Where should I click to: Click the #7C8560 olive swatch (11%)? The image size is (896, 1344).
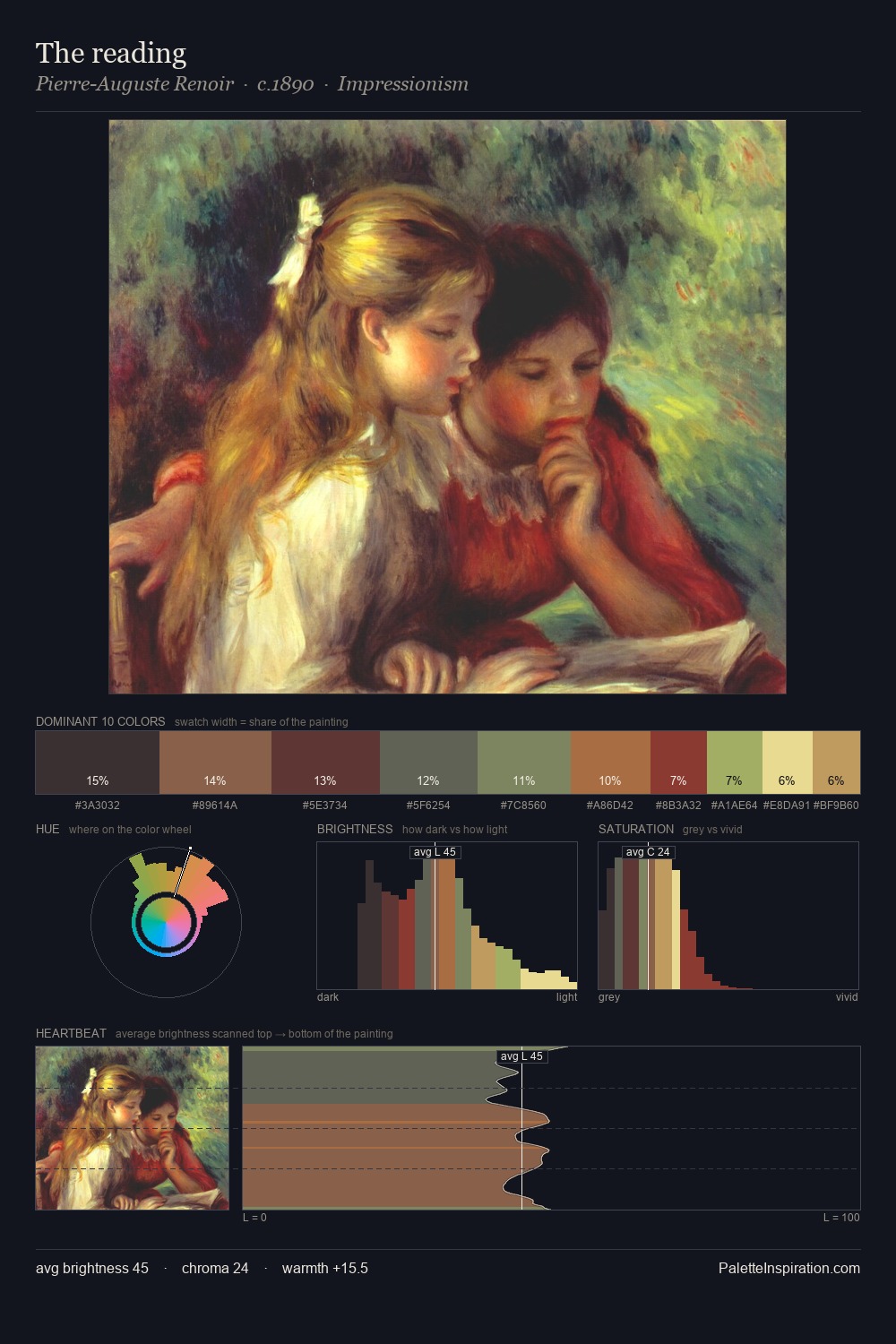(523, 762)
